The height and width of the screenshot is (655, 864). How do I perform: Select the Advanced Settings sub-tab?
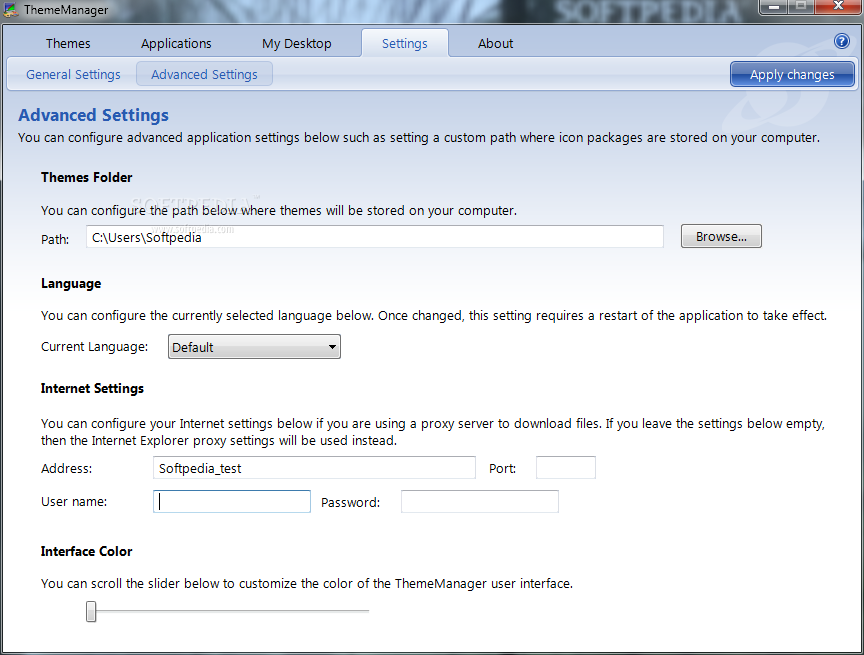pos(204,74)
